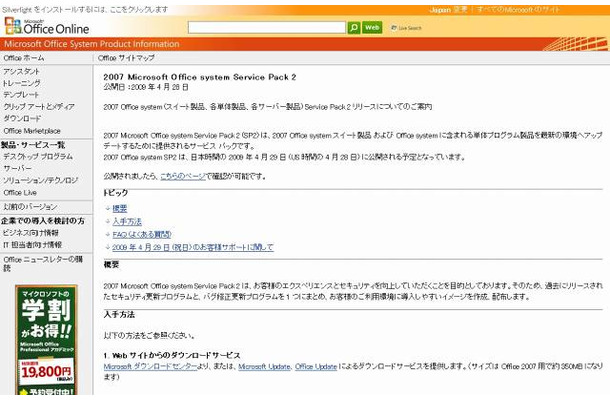The height and width of the screenshot is (400, 610).
Task: Open Microsoft ダウンロードセンター link
Action: [150, 367]
